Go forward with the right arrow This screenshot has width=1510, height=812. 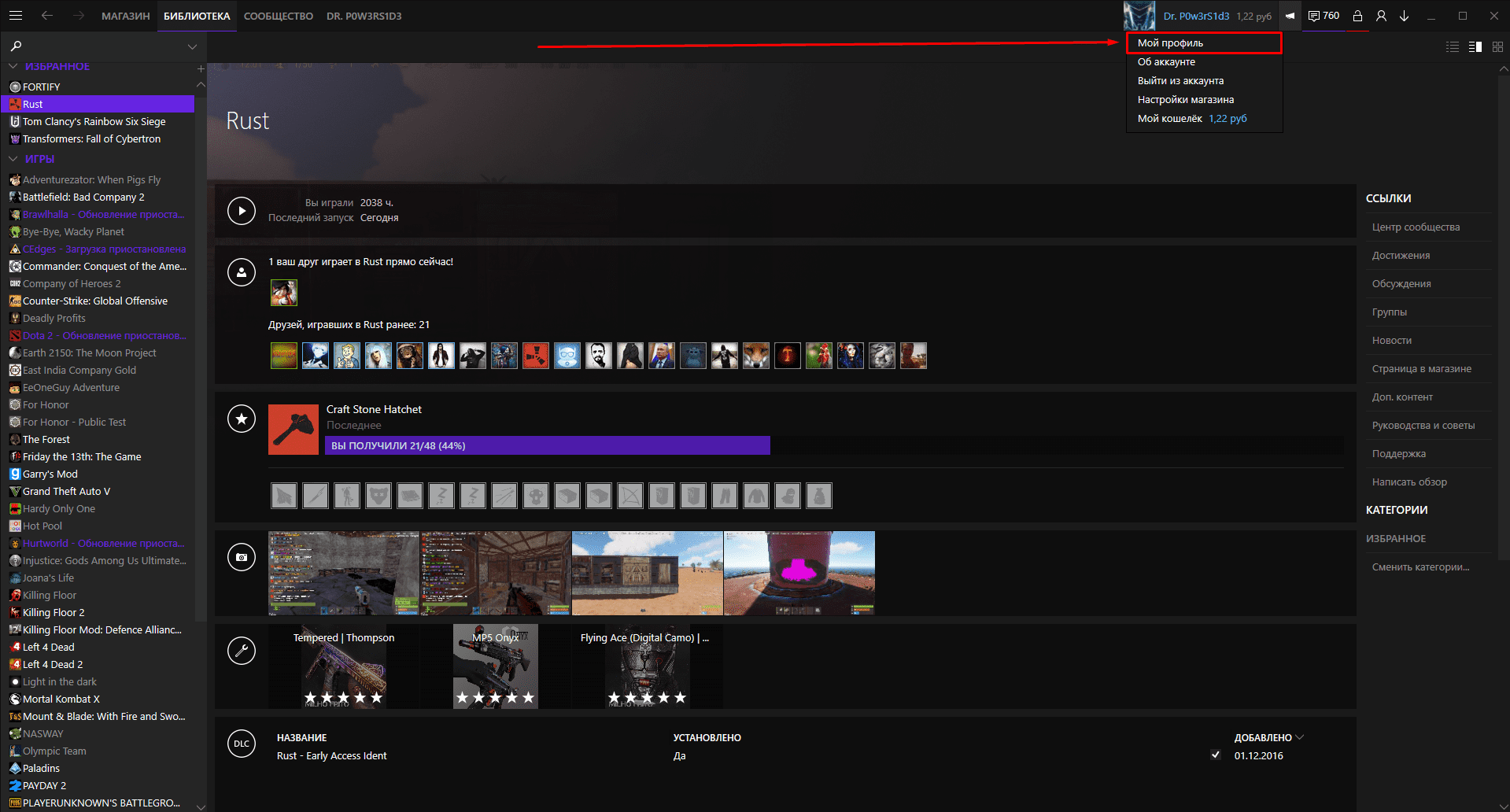[78, 16]
